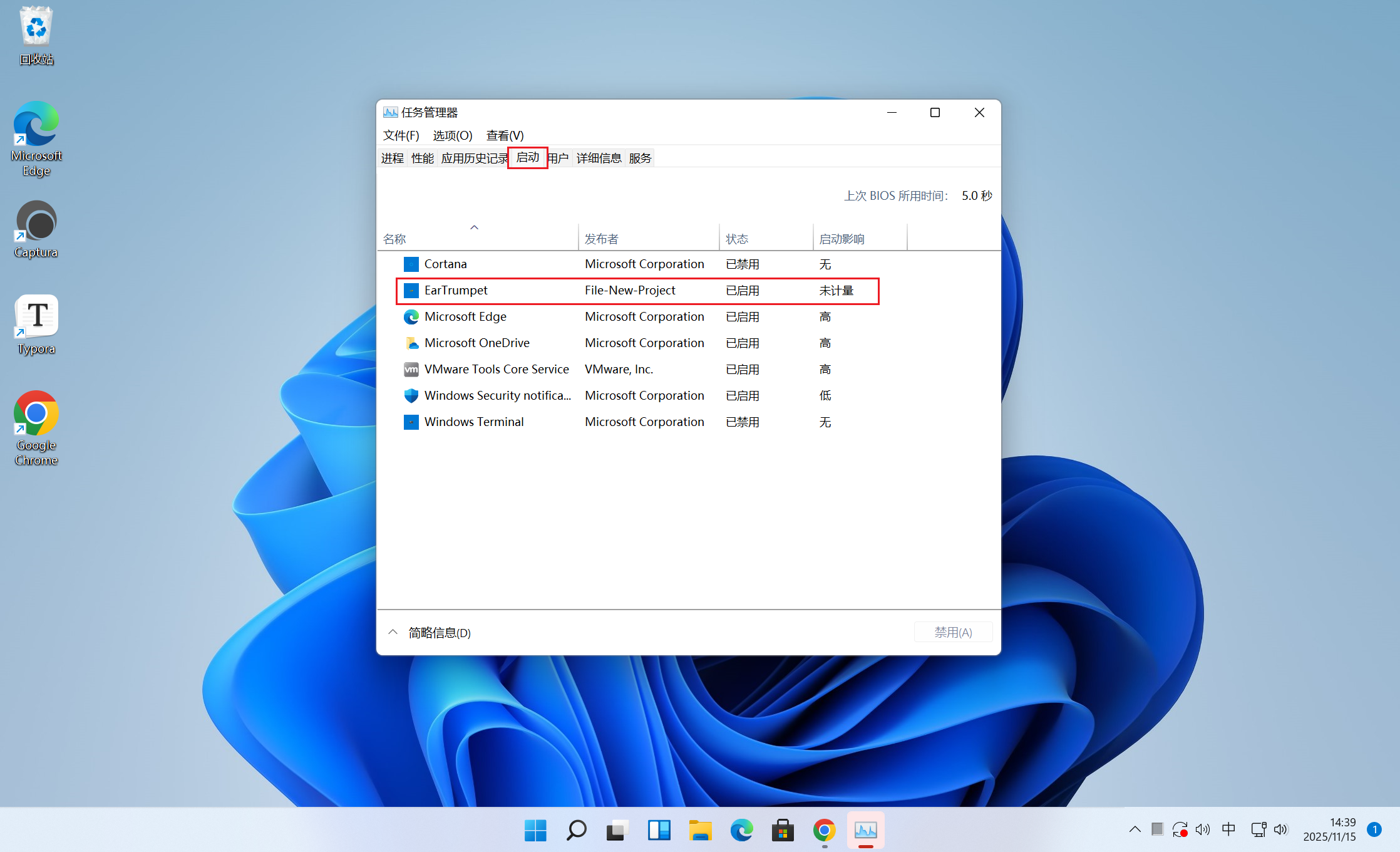
Task: Switch to the 详细信息 tab
Action: 599,158
